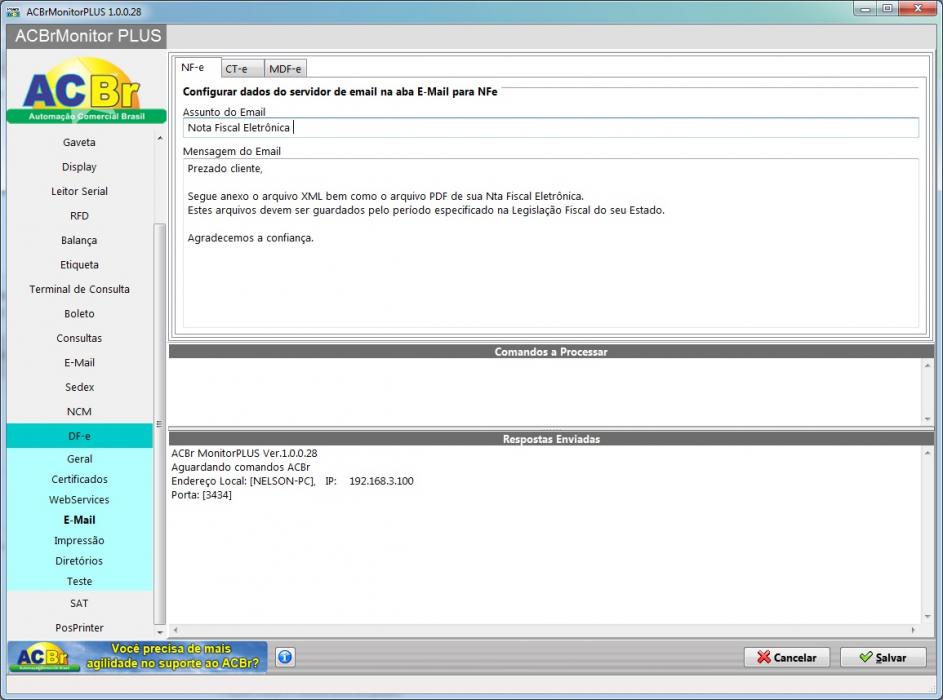Click the blue info icon
The height and width of the screenshot is (700, 943).
point(285,657)
